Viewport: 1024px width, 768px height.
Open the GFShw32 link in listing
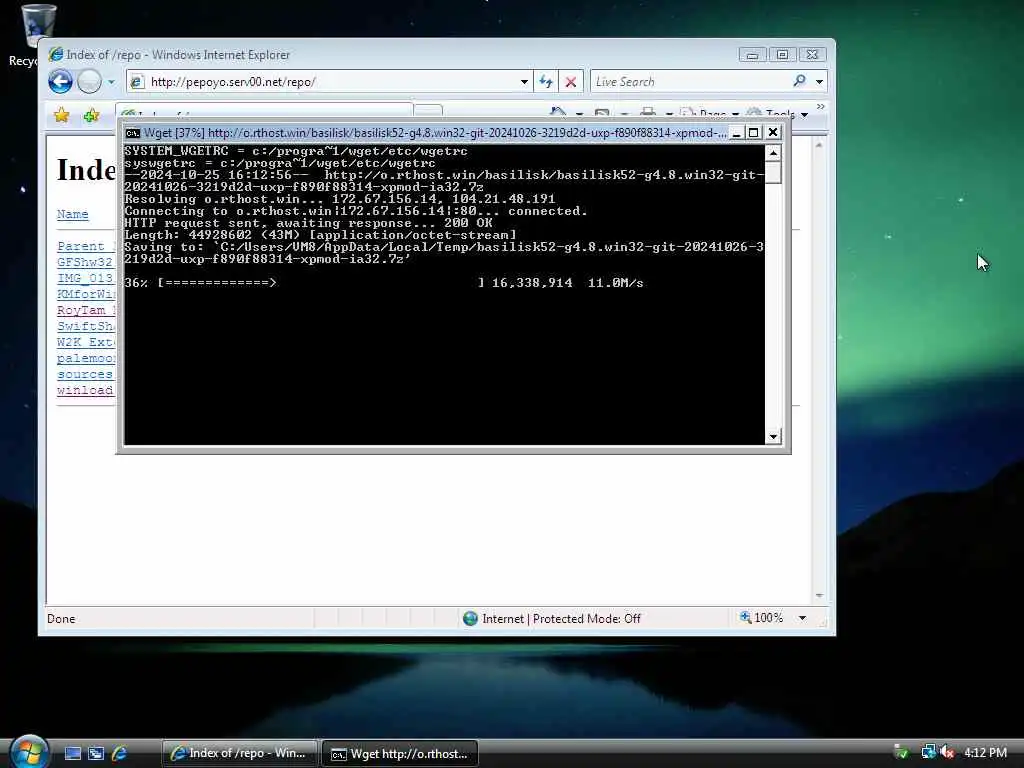click(86, 262)
